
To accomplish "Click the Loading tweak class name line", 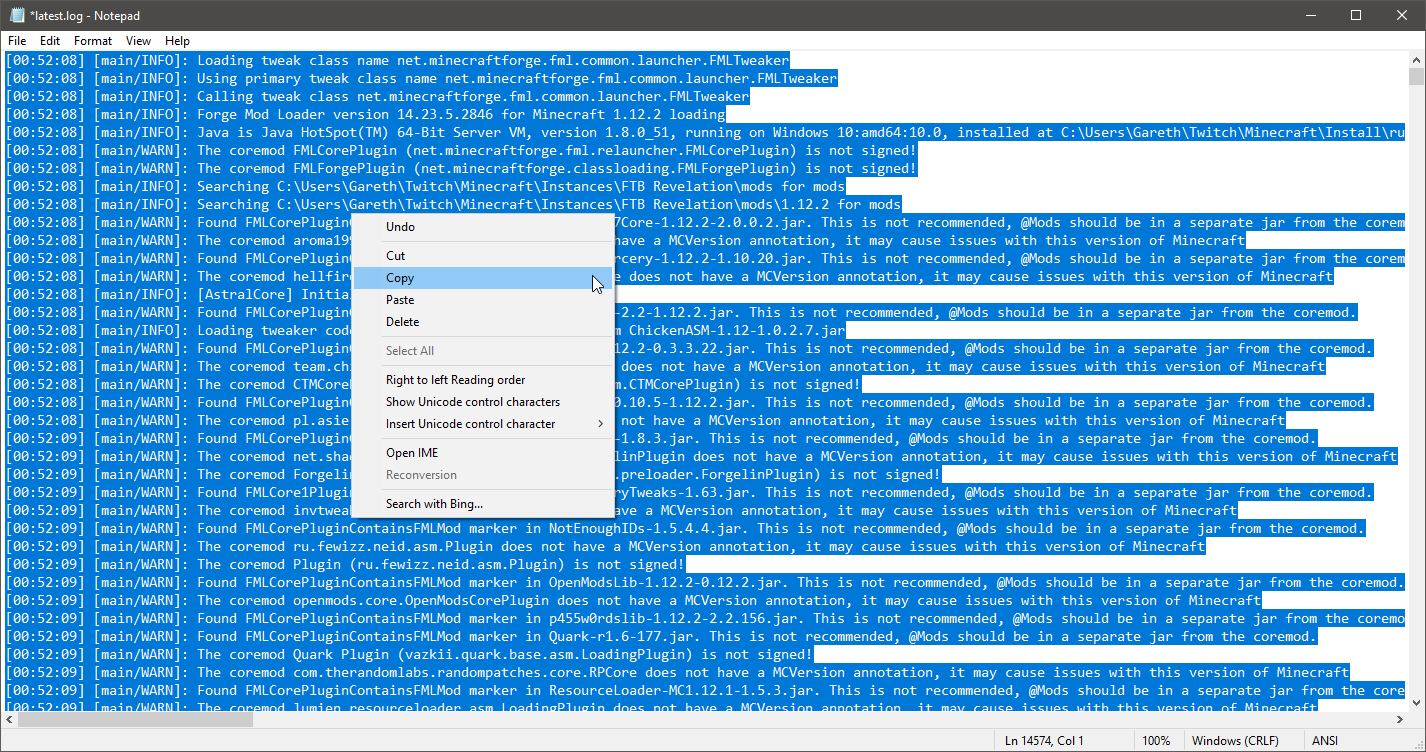I will 398,60.
